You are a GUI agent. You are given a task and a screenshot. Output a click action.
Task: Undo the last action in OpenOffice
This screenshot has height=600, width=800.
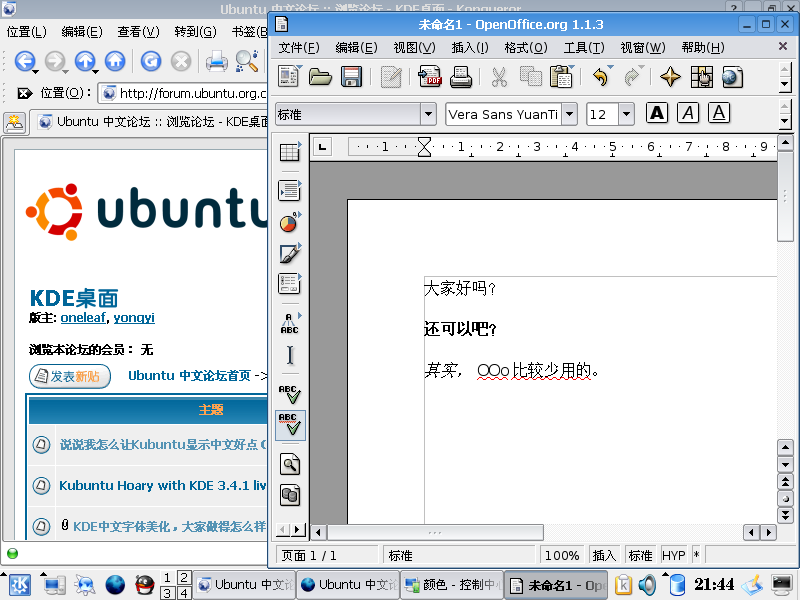[601, 77]
